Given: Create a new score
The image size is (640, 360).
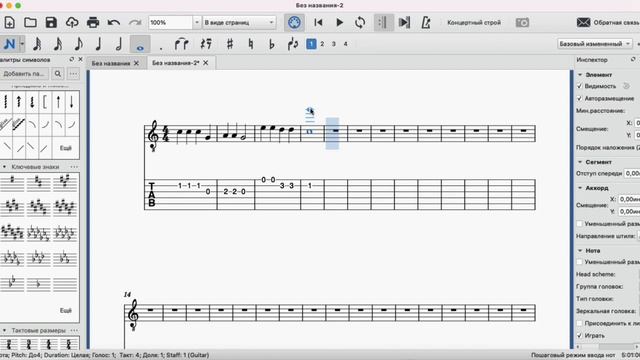Looking at the screenshot, I should coord(9,22).
